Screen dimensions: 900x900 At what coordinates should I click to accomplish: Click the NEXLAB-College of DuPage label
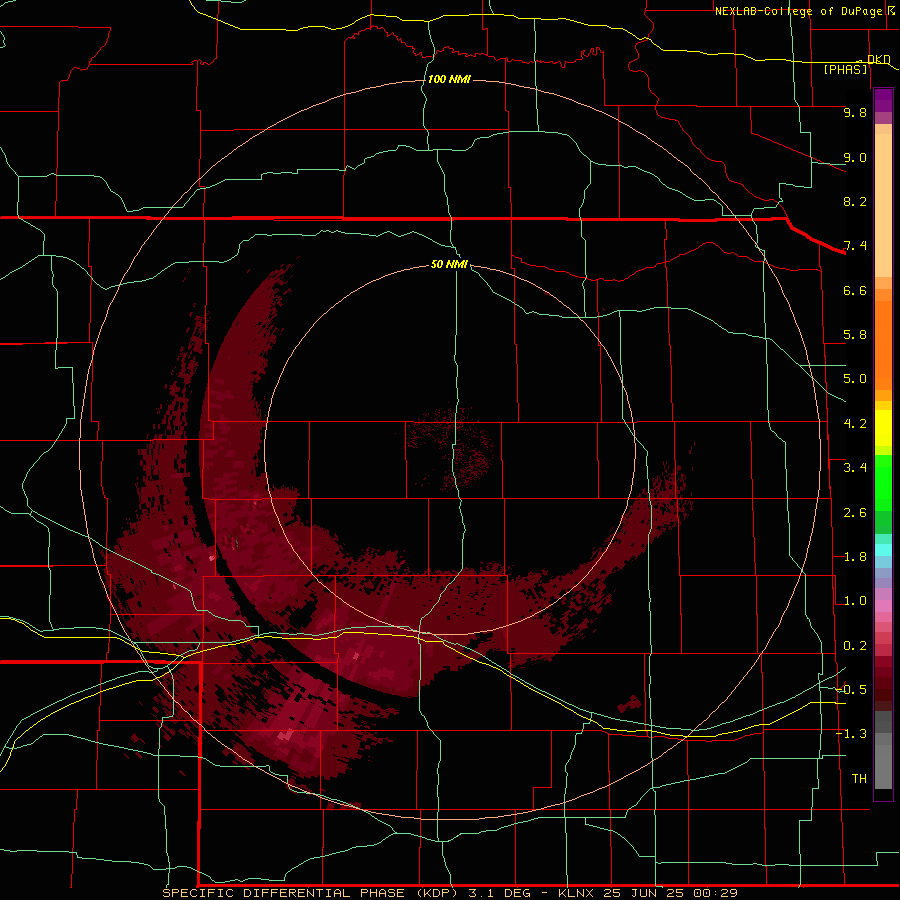[798, 11]
